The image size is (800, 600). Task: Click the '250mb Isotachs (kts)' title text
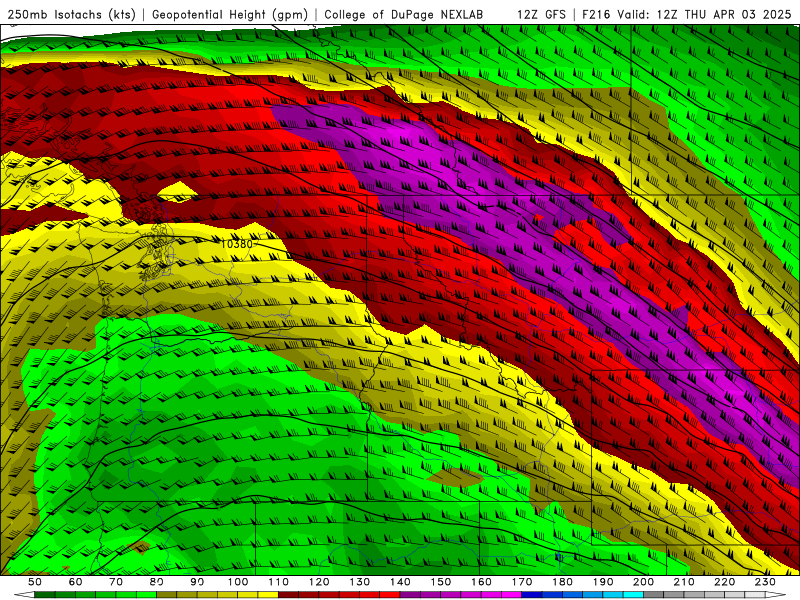point(71,14)
